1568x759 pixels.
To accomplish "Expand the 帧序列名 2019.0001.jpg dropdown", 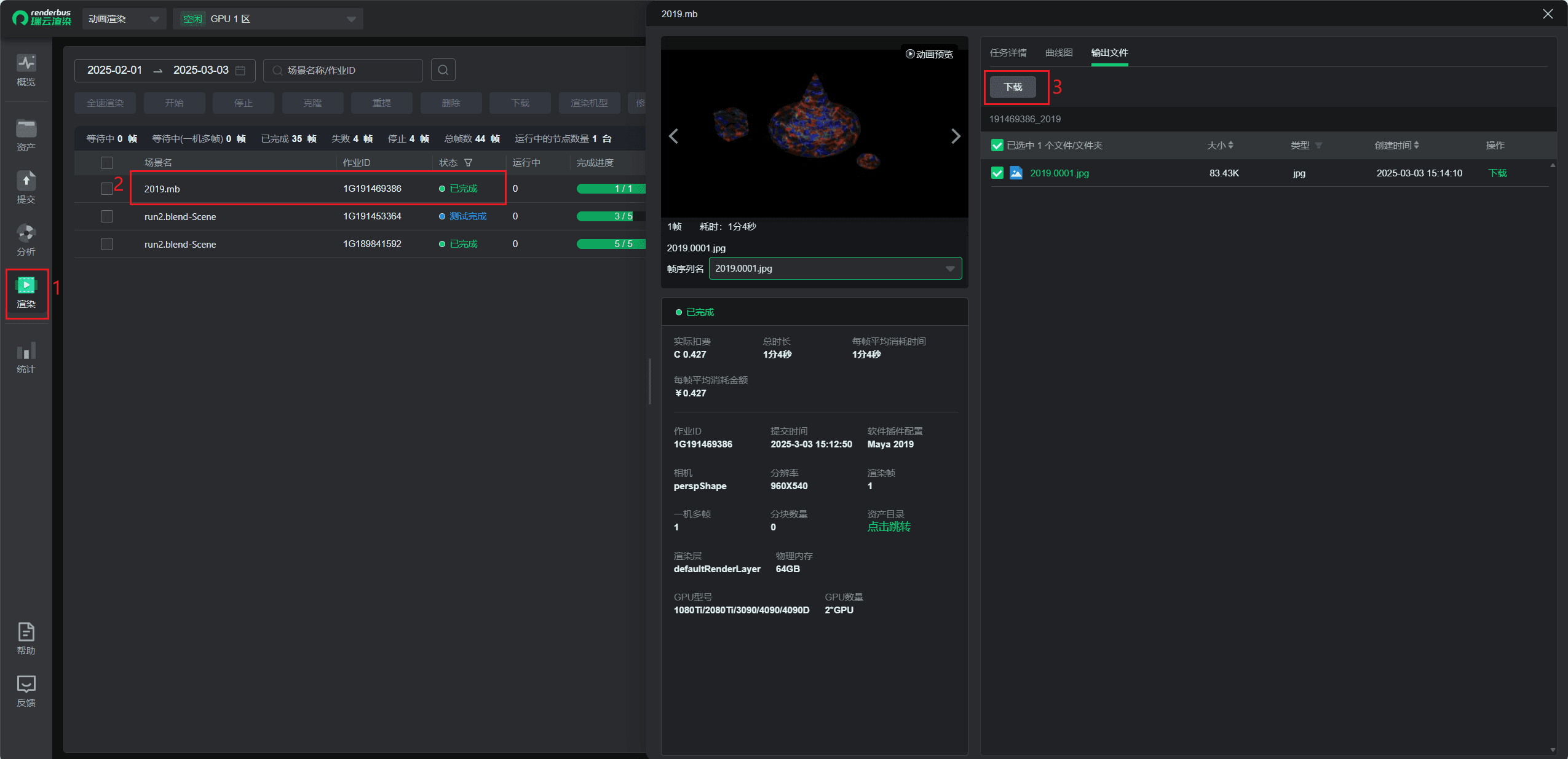I will [834, 269].
